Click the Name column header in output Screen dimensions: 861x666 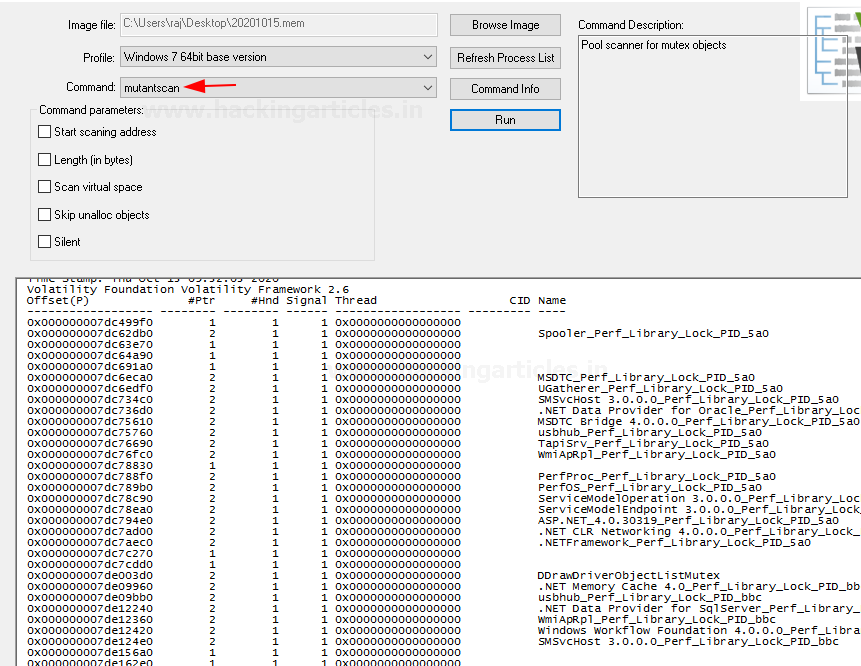(551, 300)
